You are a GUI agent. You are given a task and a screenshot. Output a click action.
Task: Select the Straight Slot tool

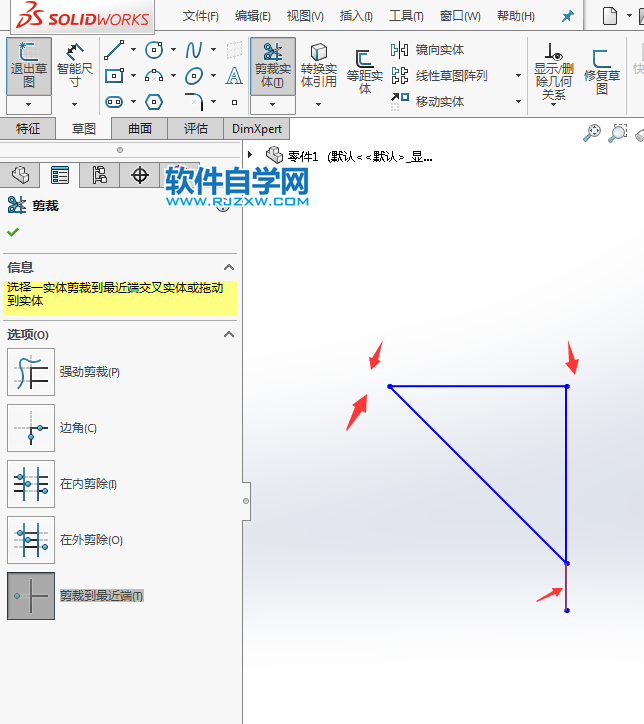pos(114,102)
